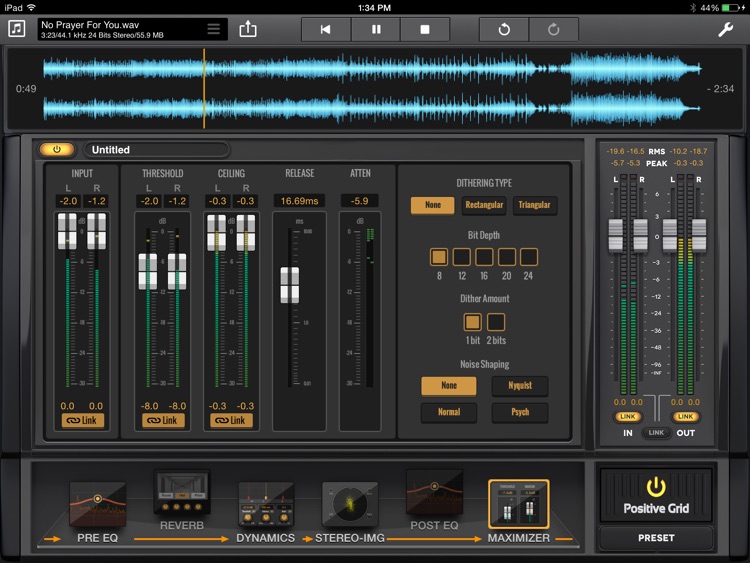Select the 16 bit depth option
750x563 pixels.
coord(484,257)
